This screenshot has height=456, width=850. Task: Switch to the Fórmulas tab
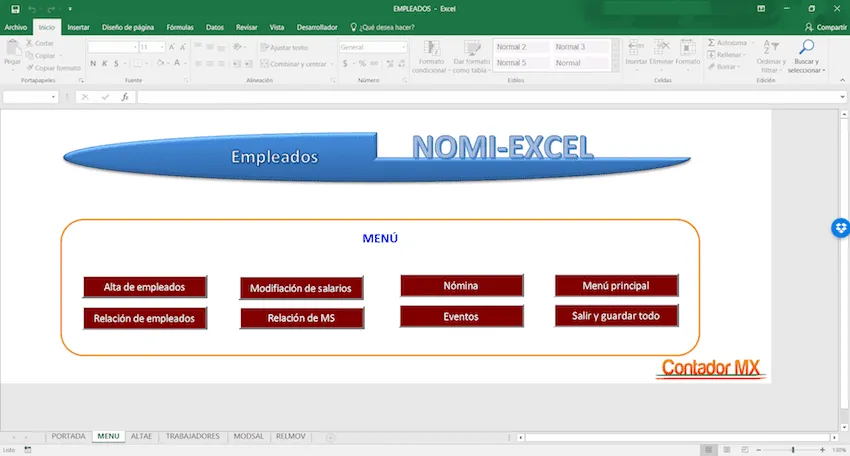(180, 27)
